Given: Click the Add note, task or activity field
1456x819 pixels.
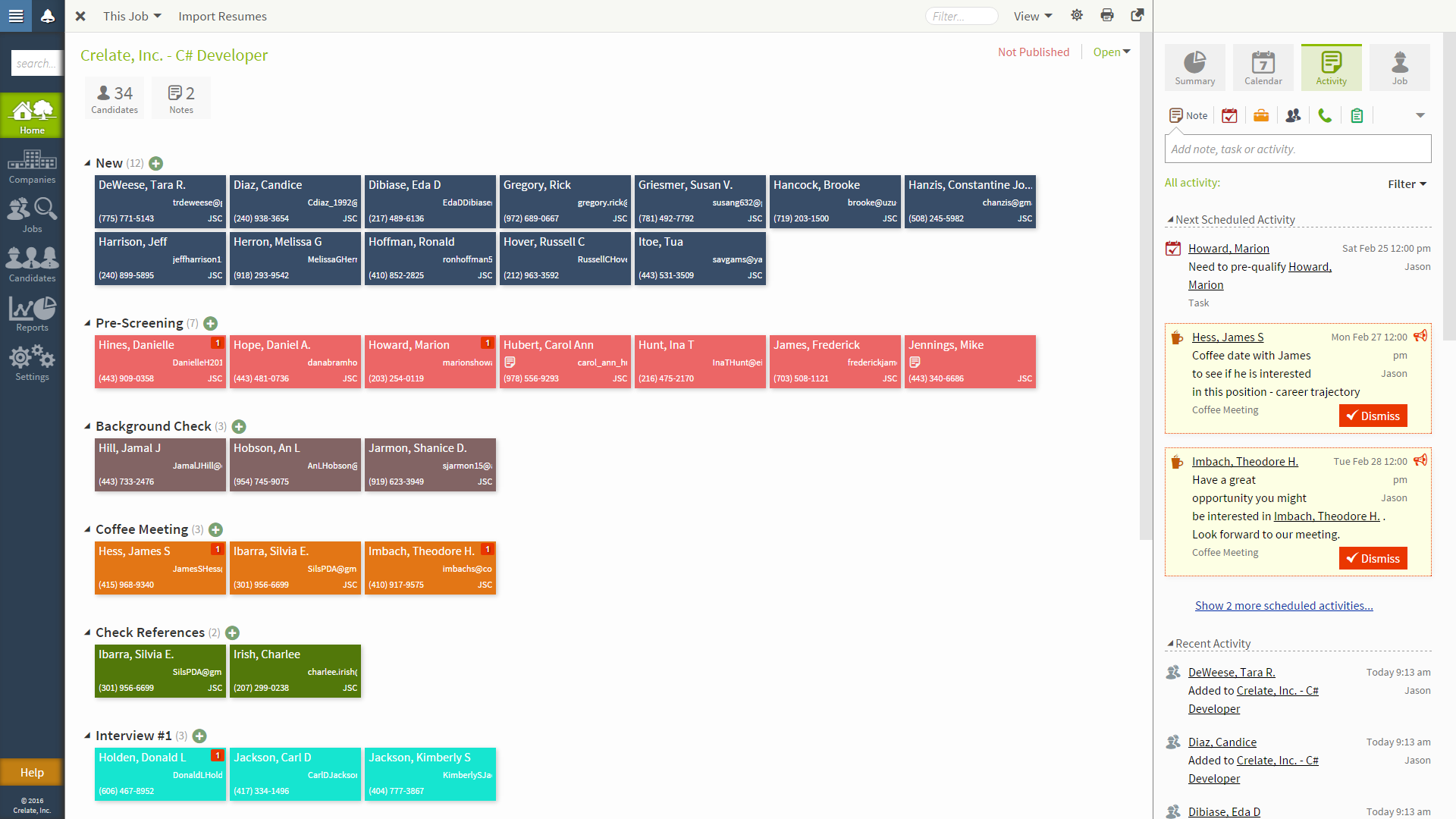Looking at the screenshot, I should (x=1298, y=149).
